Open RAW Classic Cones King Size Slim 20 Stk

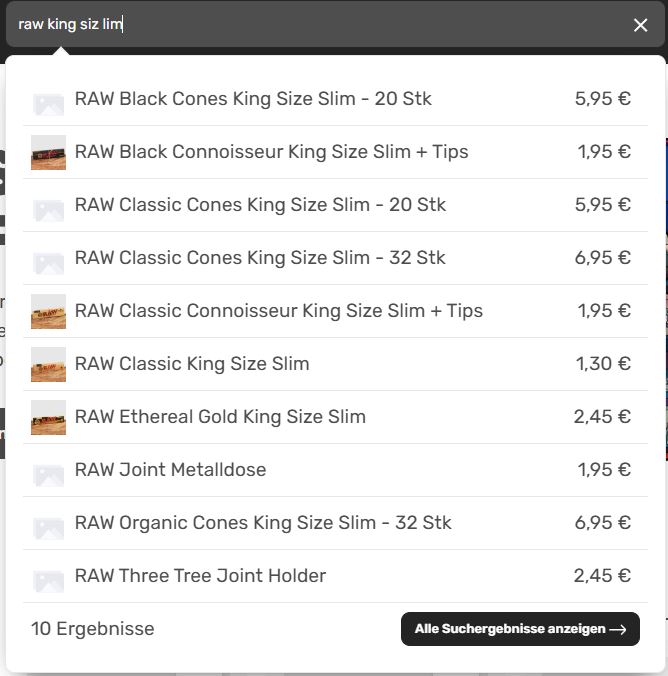pyautogui.click(x=260, y=205)
